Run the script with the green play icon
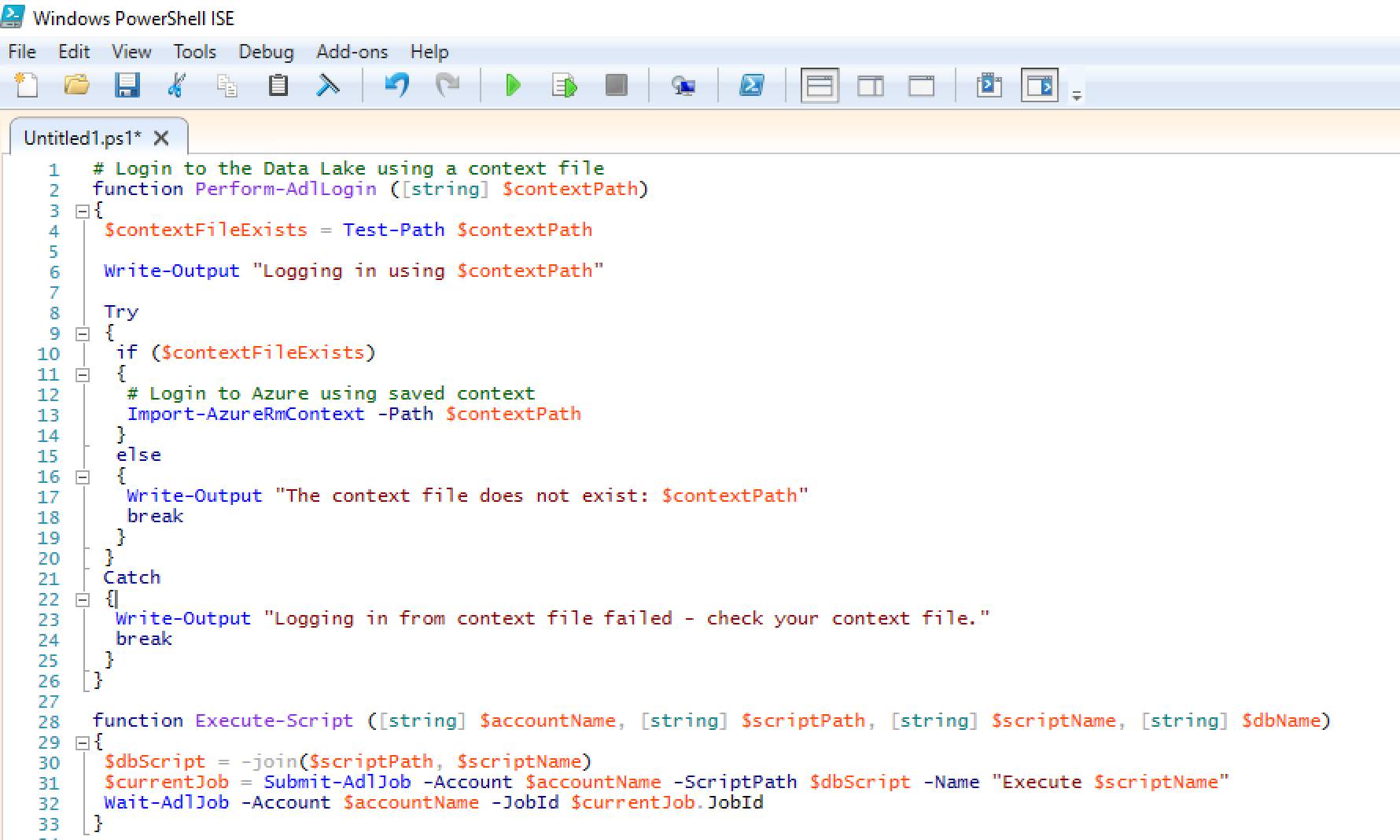 click(x=513, y=85)
